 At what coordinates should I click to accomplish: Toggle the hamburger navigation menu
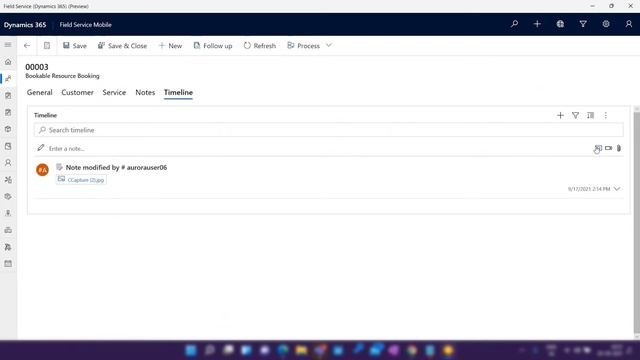coord(8,45)
